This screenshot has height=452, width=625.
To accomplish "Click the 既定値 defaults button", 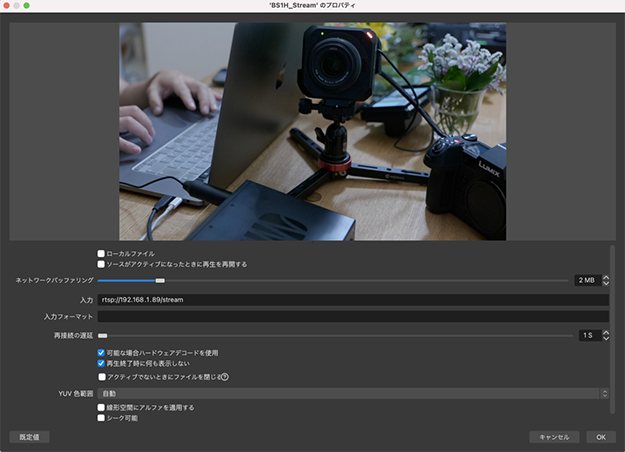I will click(x=29, y=437).
